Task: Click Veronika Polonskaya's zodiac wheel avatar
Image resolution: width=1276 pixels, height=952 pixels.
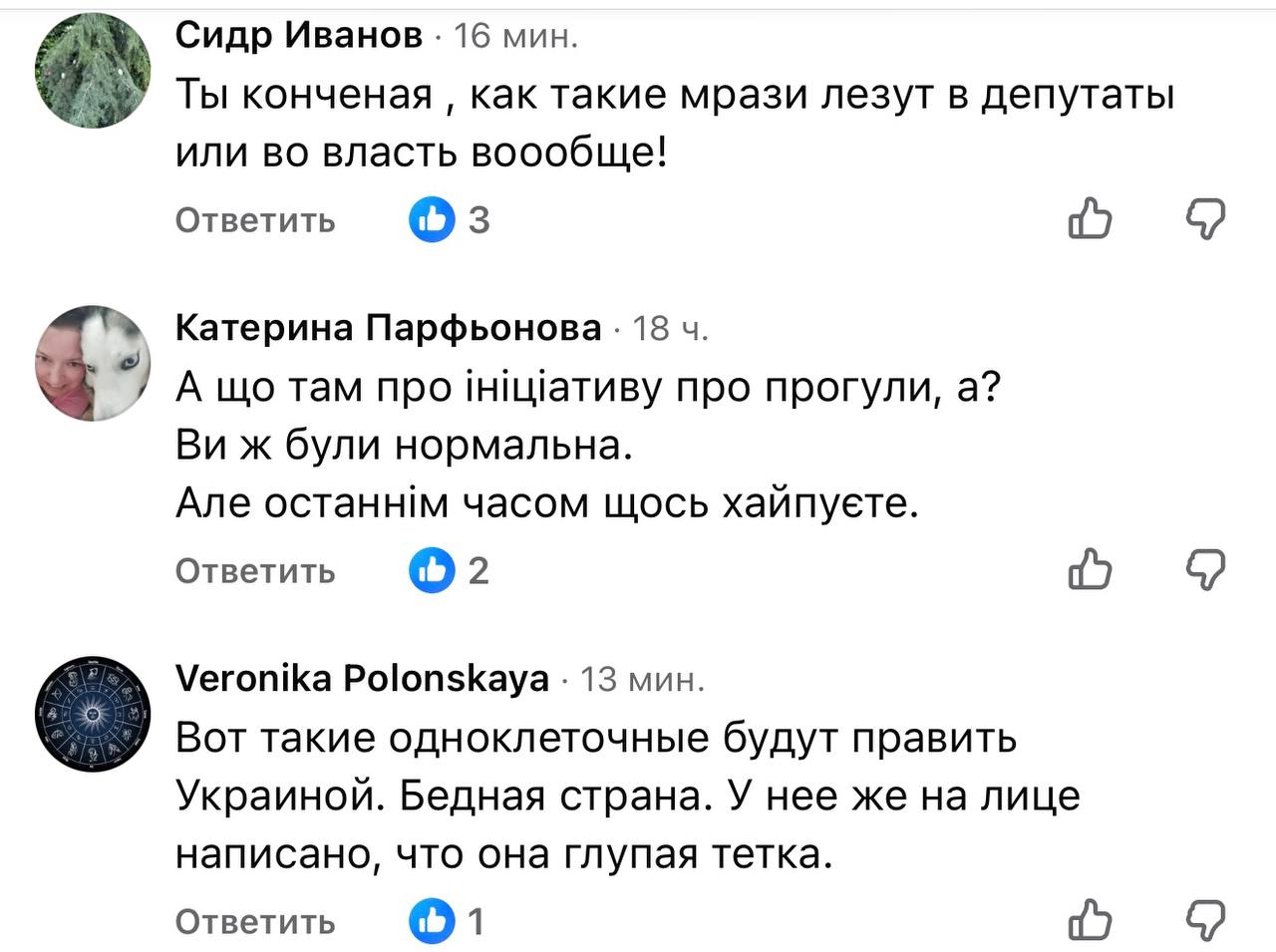Action: tap(93, 714)
